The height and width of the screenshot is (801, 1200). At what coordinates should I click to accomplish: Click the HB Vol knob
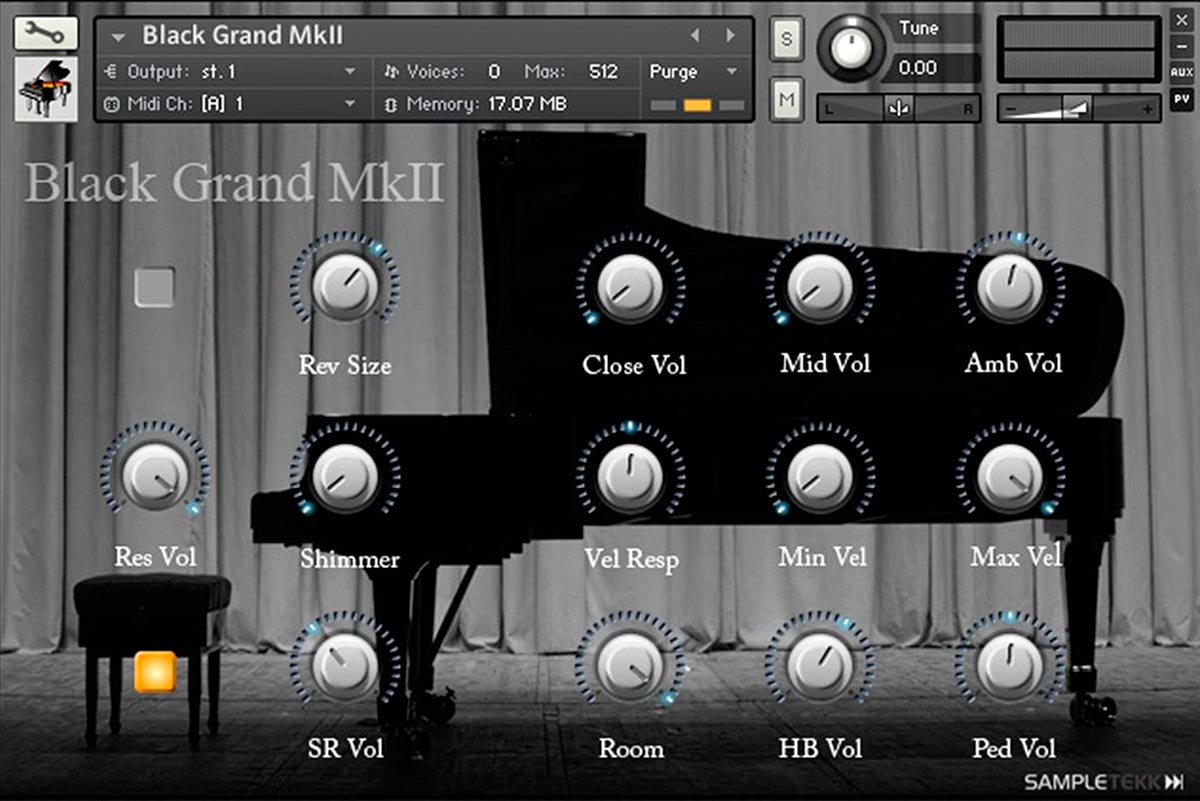click(821, 667)
